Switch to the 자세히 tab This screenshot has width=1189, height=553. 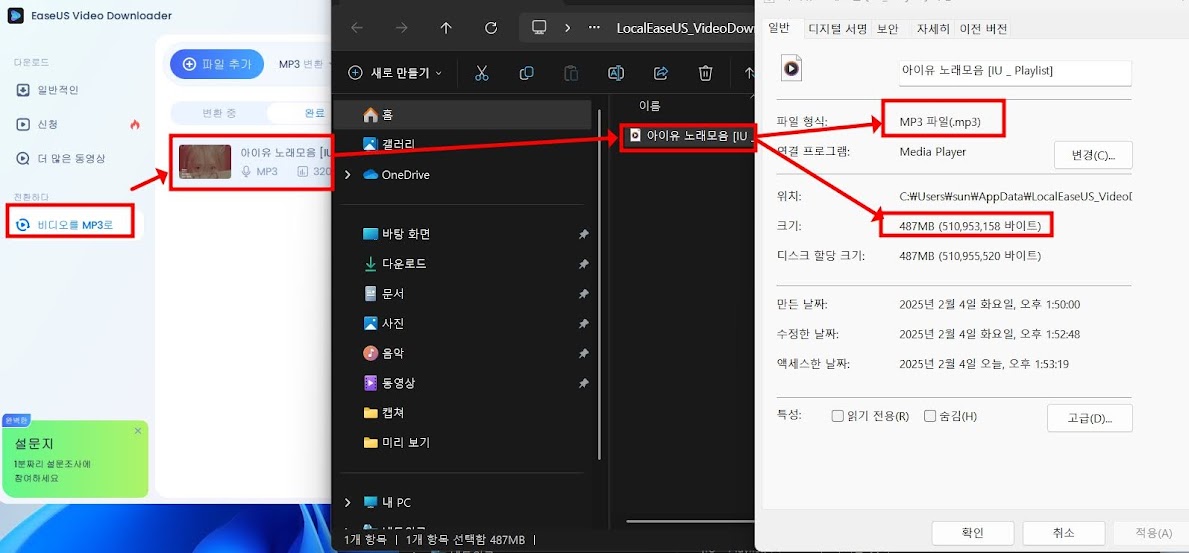click(932, 29)
